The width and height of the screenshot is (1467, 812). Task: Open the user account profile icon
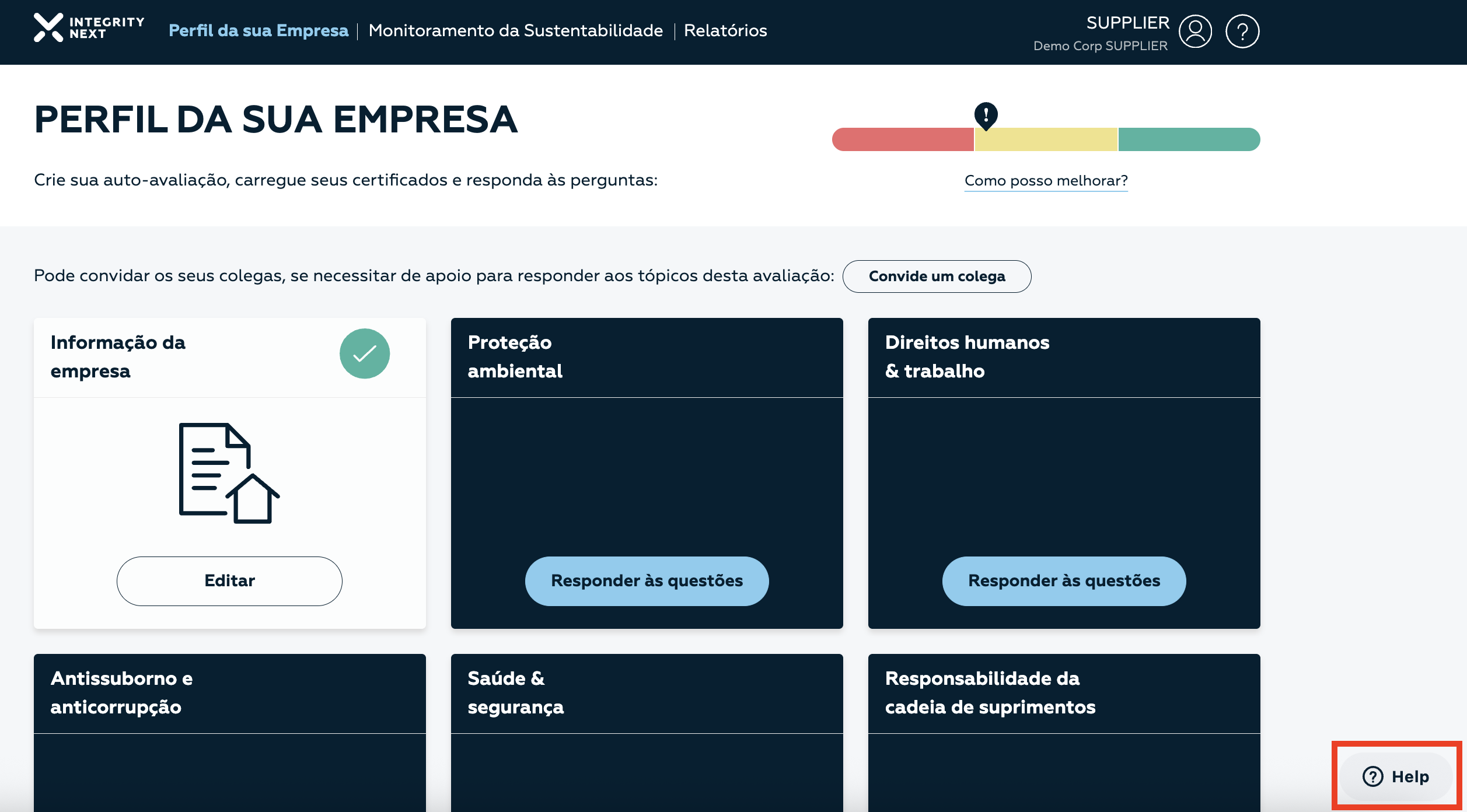[x=1194, y=31]
